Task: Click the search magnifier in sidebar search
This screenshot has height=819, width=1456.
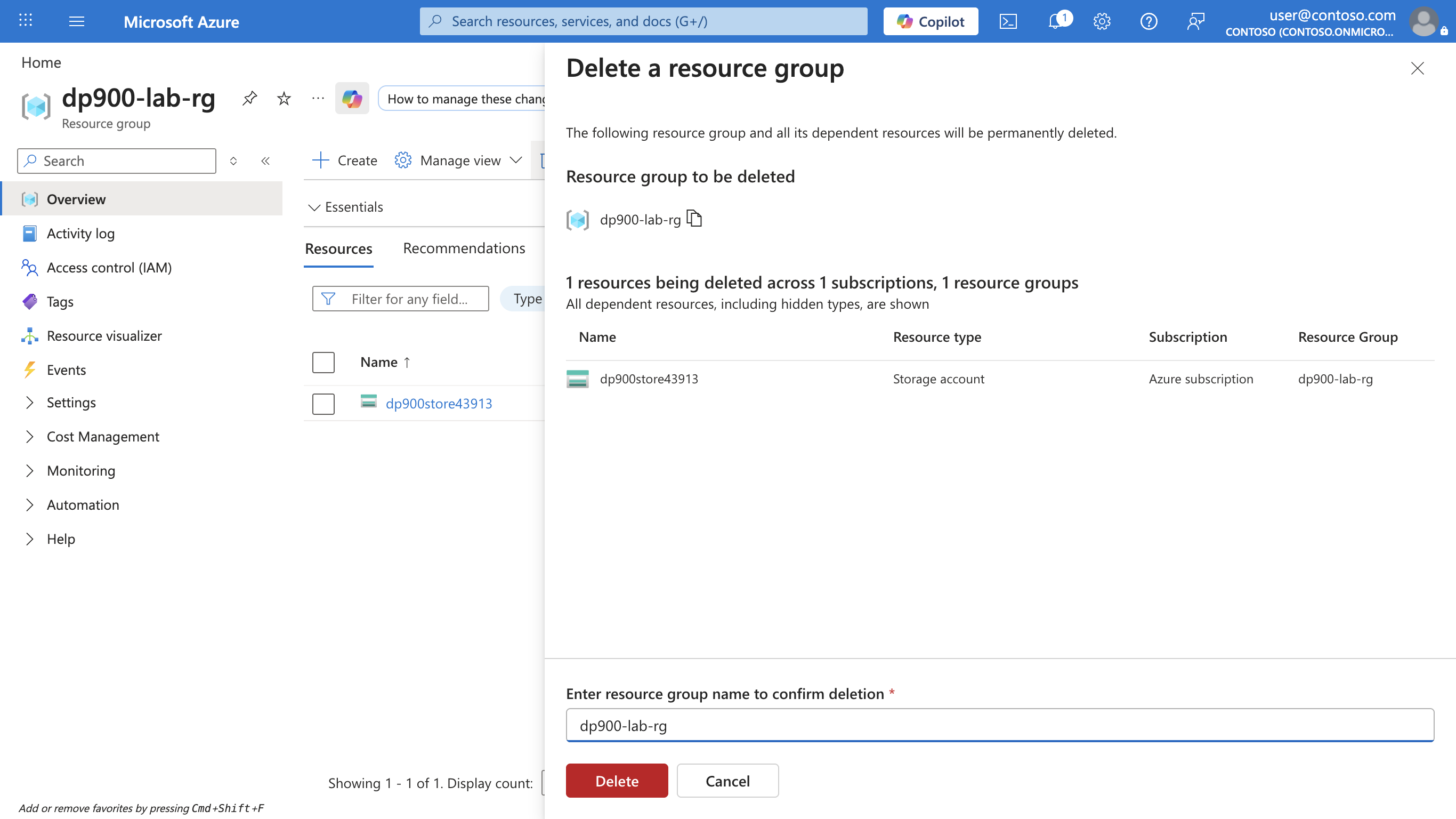Action: tap(30, 161)
